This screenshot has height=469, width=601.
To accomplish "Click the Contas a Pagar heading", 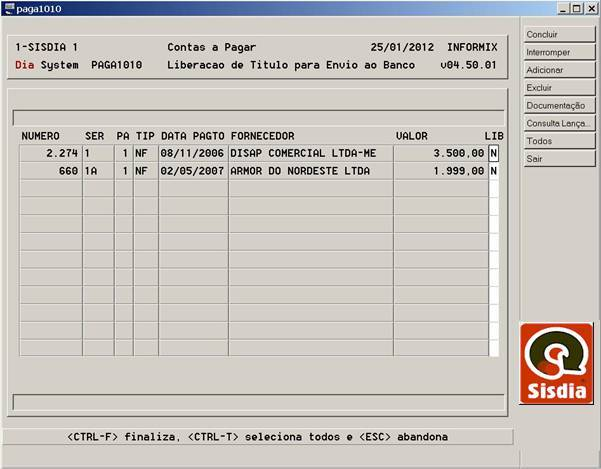I will coord(212,47).
